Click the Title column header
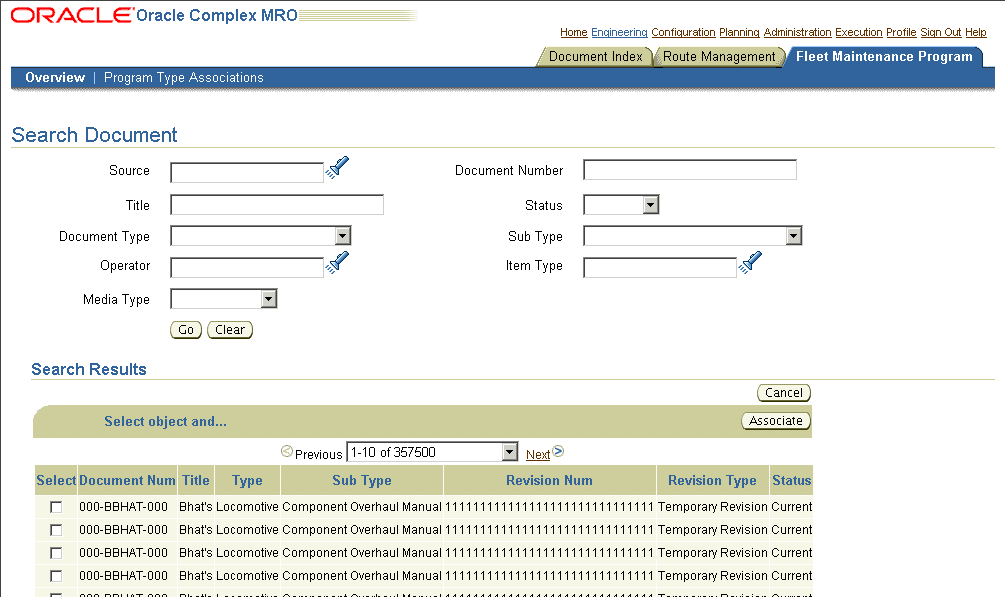 pos(195,480)
